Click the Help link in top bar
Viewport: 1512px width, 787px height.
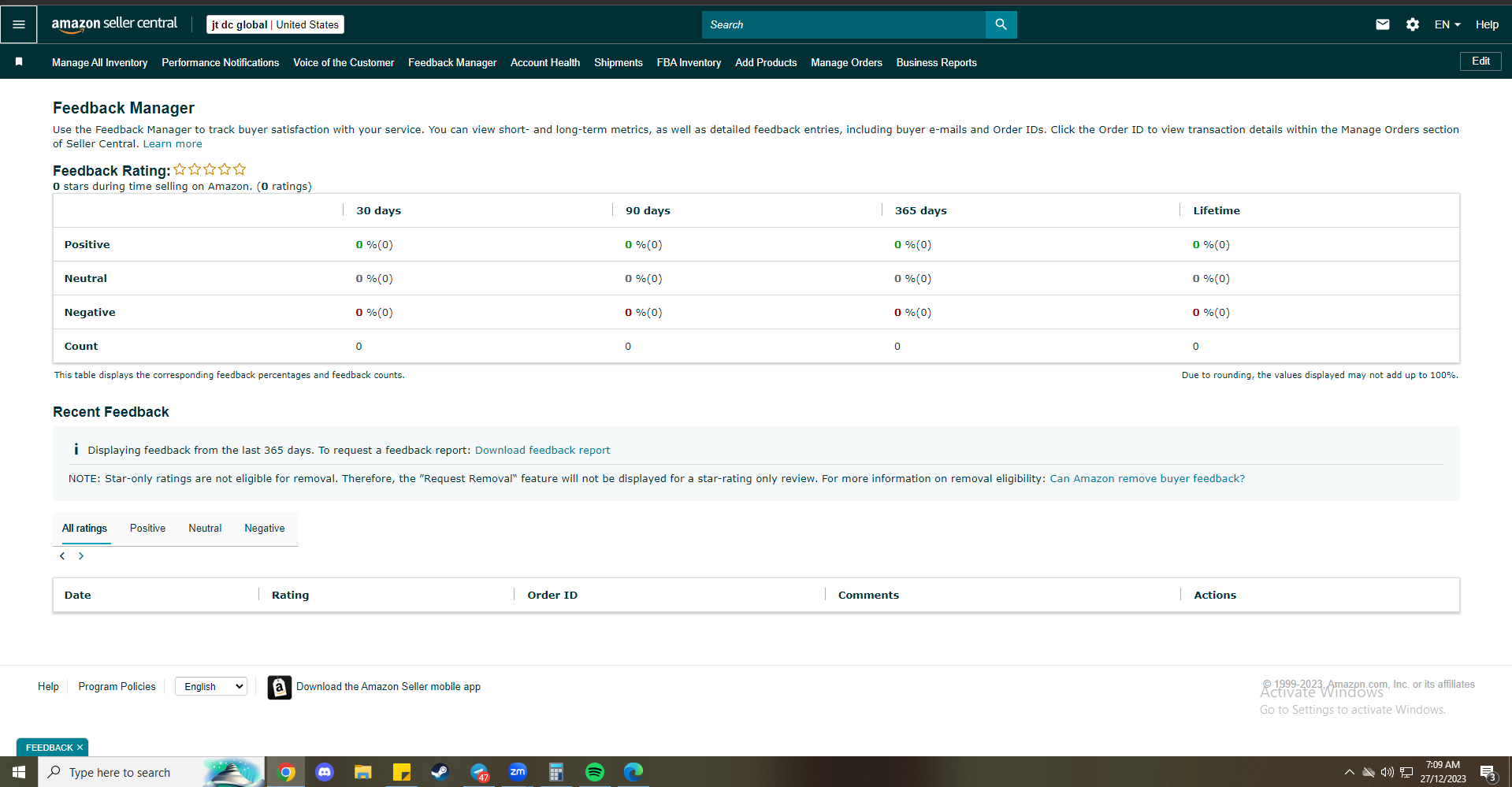[1487, 24]
